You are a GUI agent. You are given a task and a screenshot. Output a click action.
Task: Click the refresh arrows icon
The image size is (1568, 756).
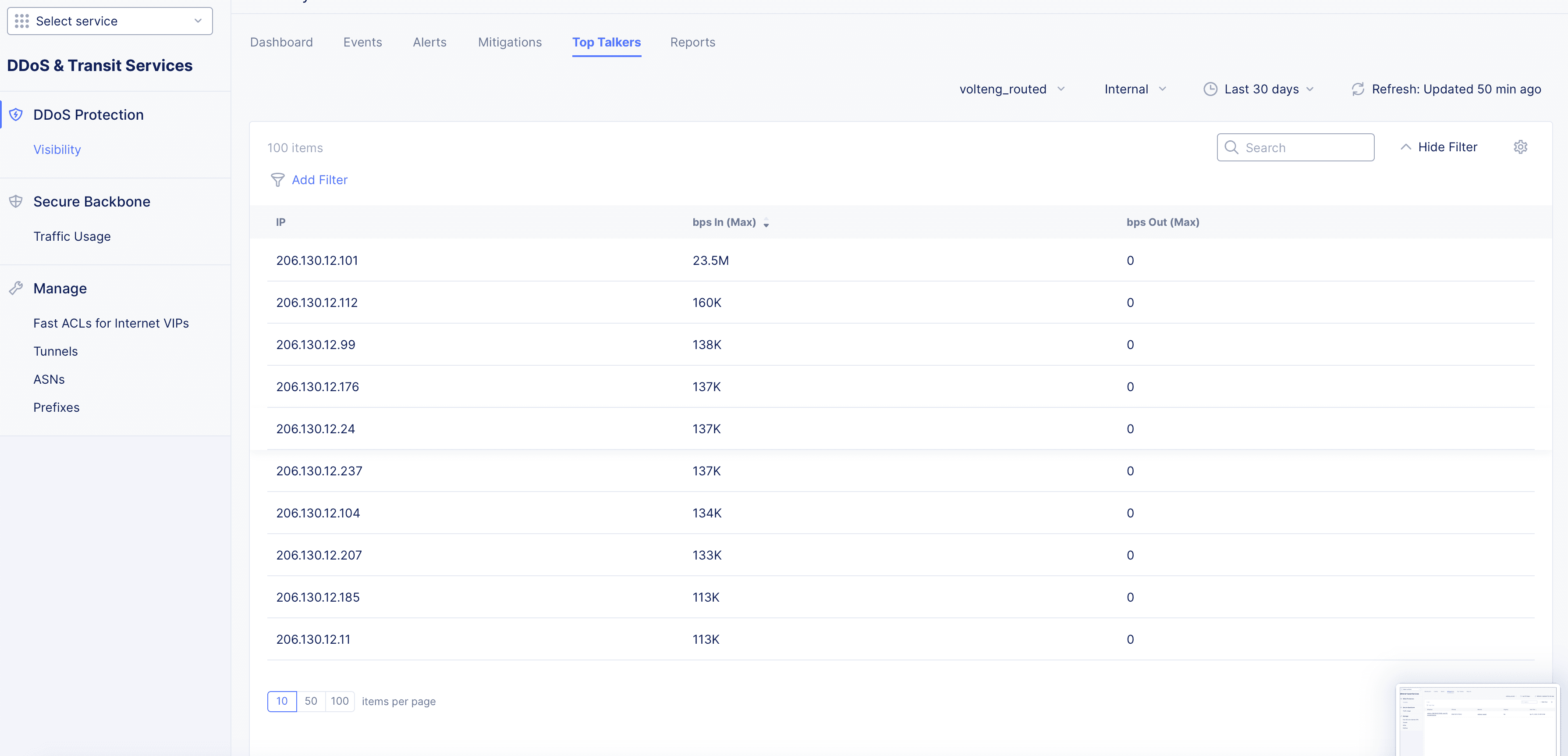coord(1358,89)
